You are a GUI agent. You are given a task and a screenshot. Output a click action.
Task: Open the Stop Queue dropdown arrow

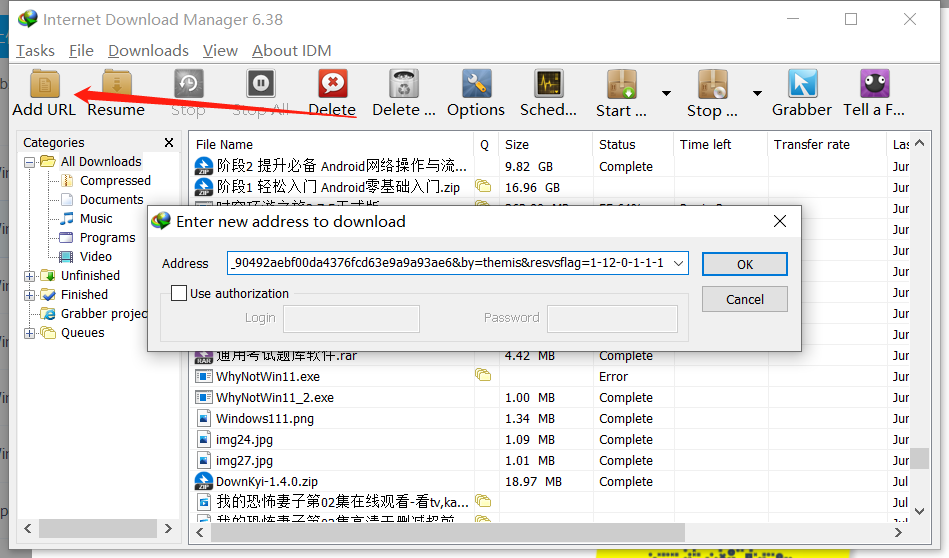tap(757, 92)
